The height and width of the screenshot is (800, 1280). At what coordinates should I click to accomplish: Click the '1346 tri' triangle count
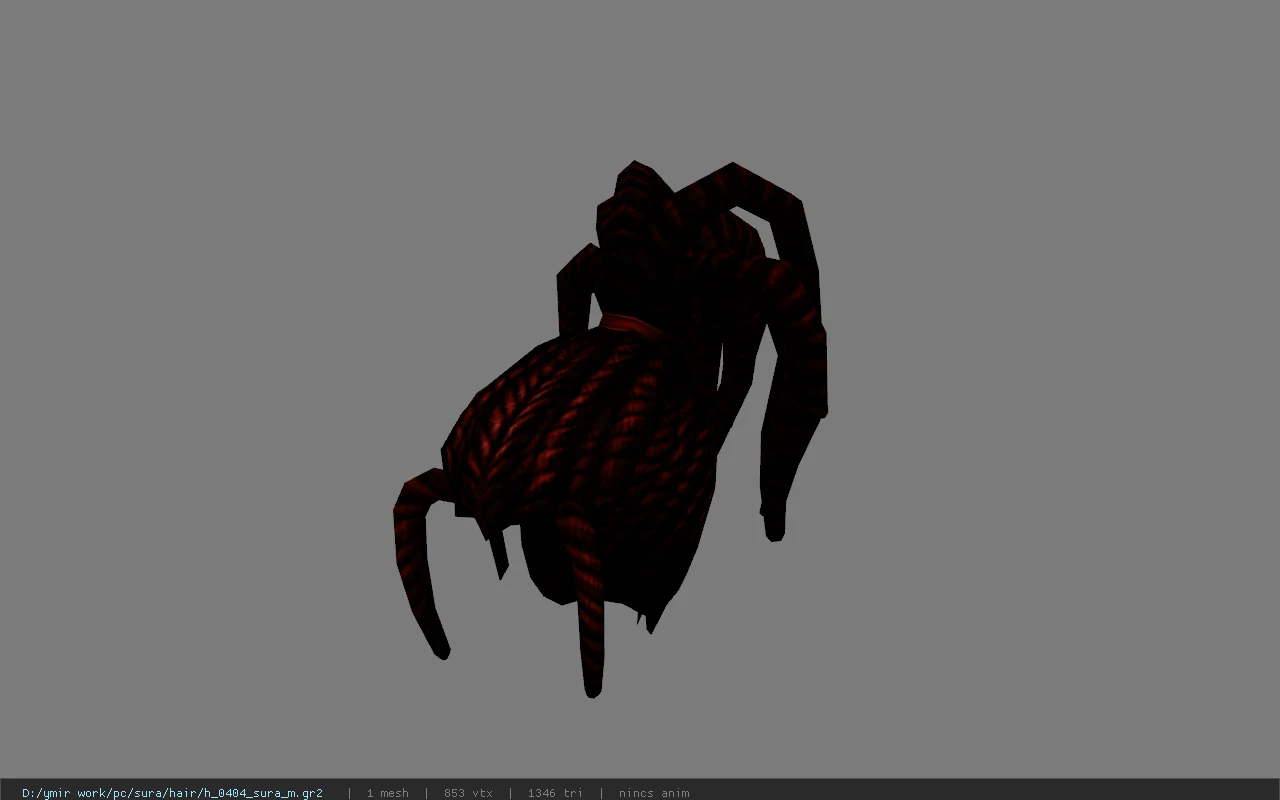pos(555,793)
